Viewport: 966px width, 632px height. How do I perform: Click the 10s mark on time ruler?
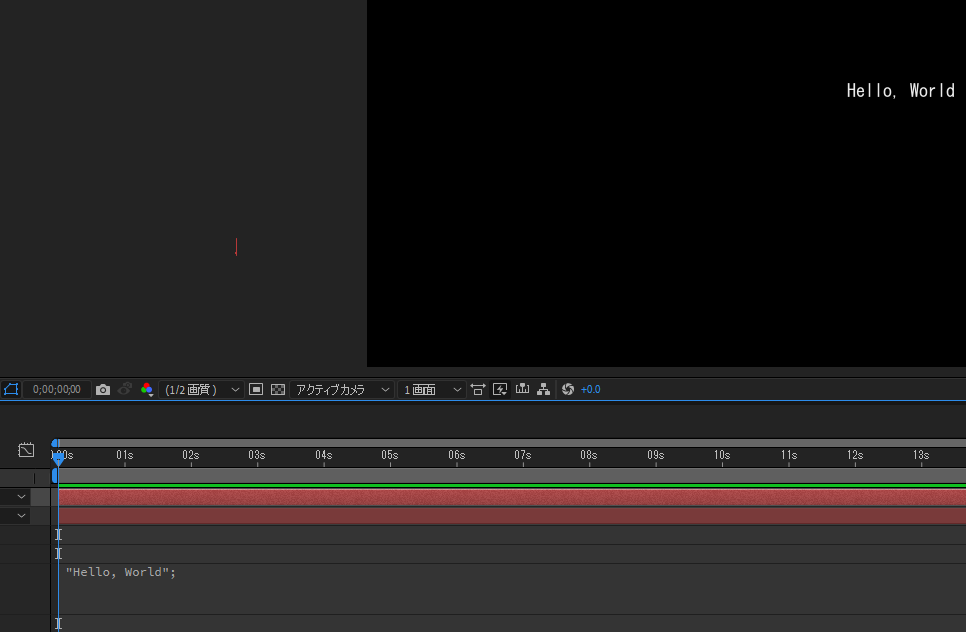tap(722, 455)
